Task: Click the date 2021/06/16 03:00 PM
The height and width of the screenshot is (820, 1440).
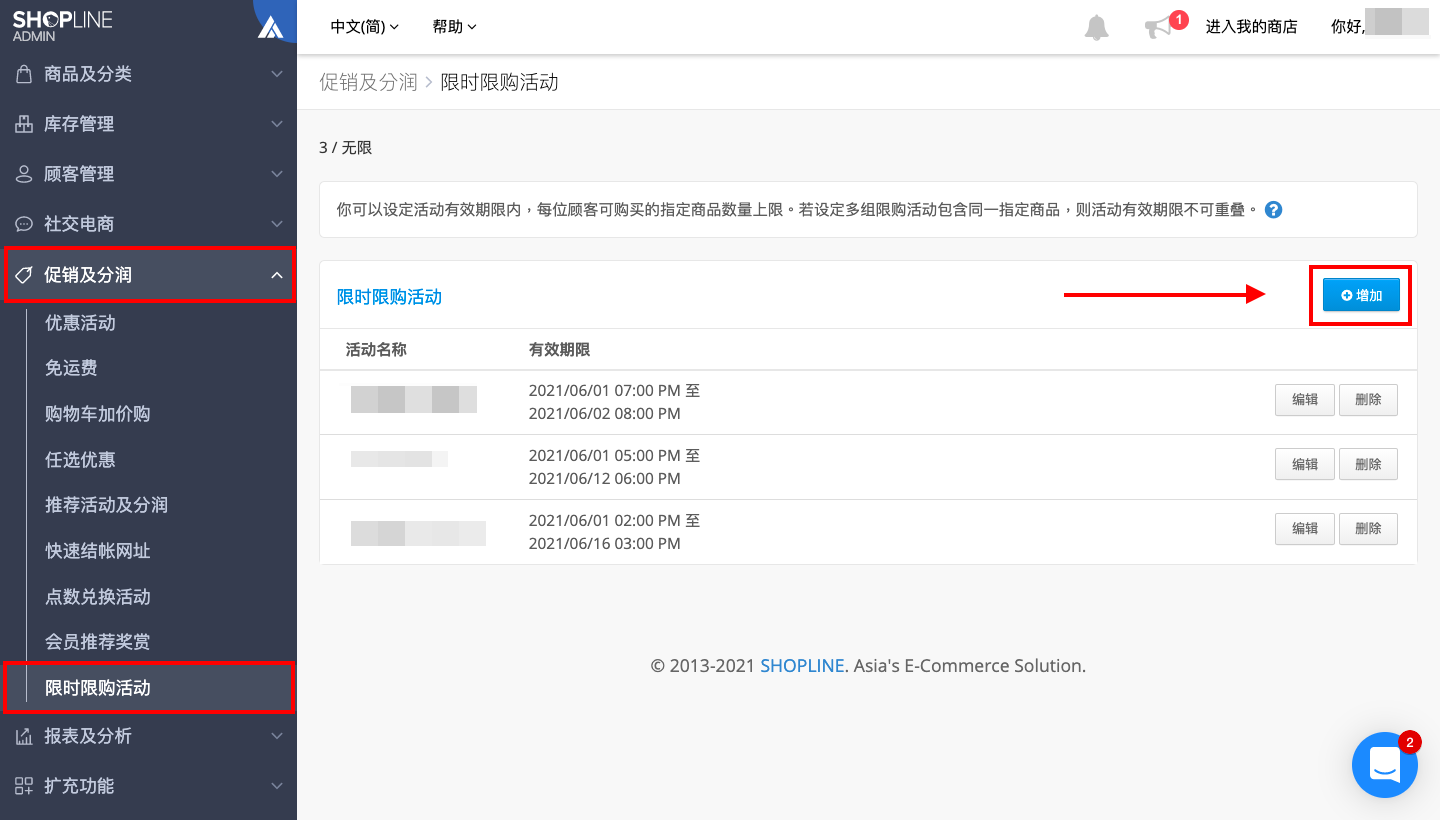Action: [604, 543]
